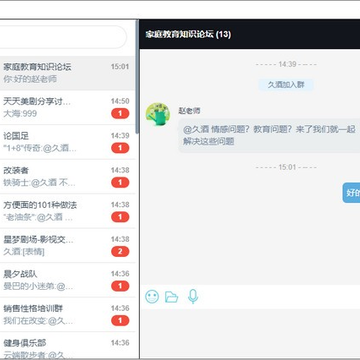Open 赵老师's avatar in chat
Screen dimensions: 360x360
pyautogui.click(x=158, y=114)
